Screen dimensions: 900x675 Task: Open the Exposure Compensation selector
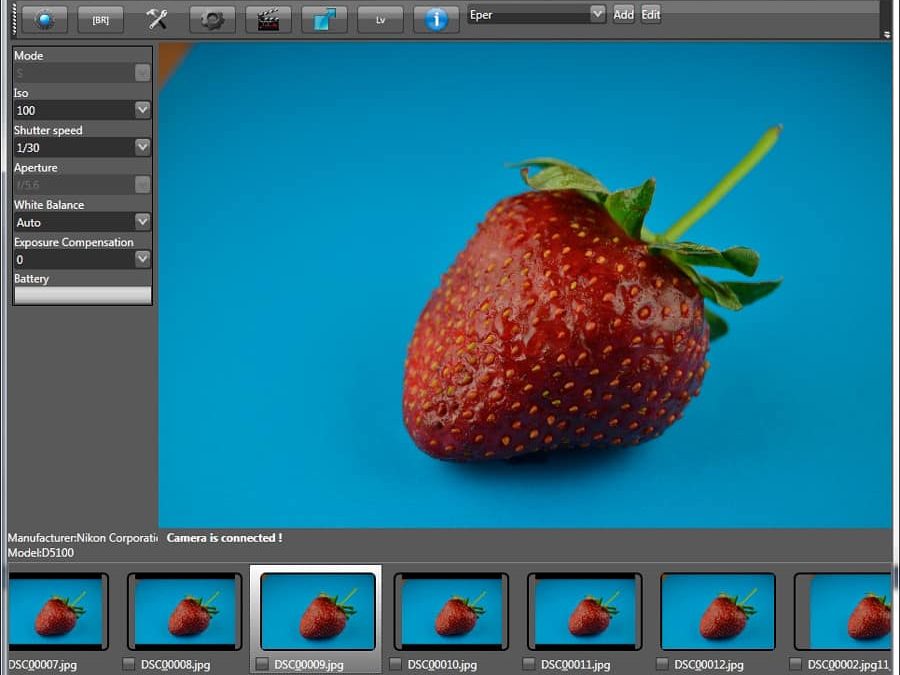tap(142, 259)
